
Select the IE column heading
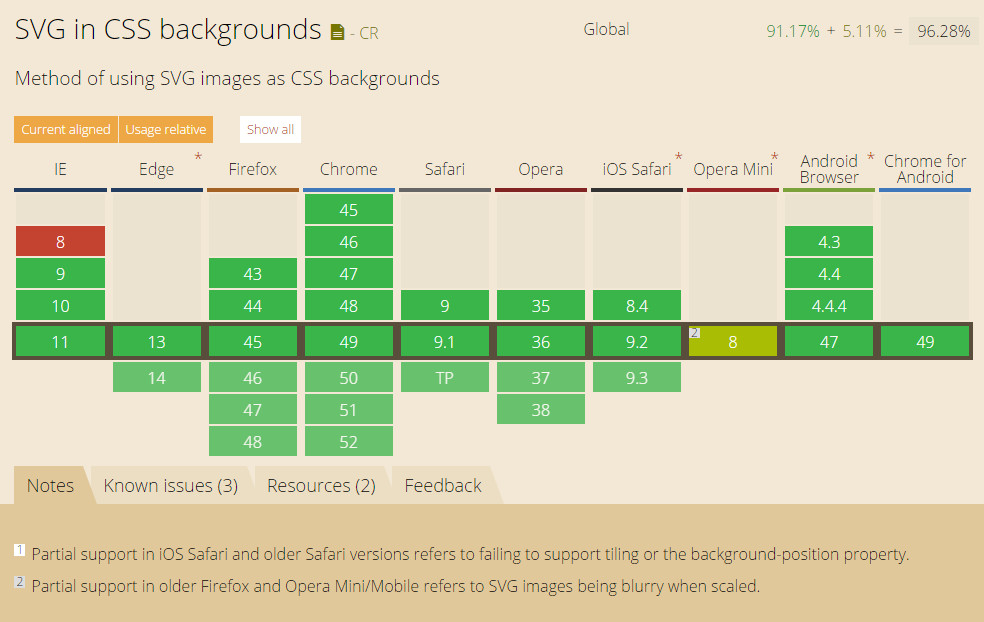(x=60, y=169)
